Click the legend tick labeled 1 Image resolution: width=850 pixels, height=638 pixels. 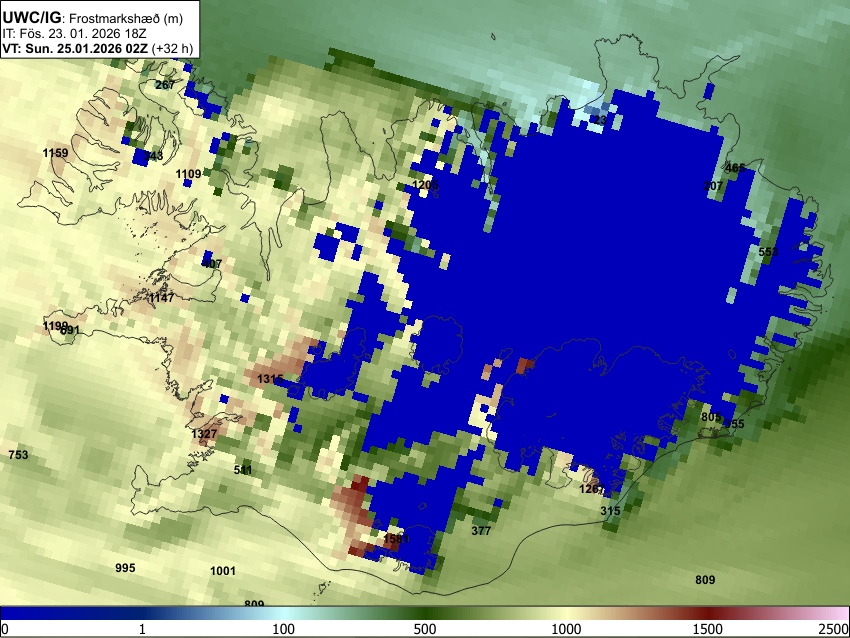pos(142,629)
